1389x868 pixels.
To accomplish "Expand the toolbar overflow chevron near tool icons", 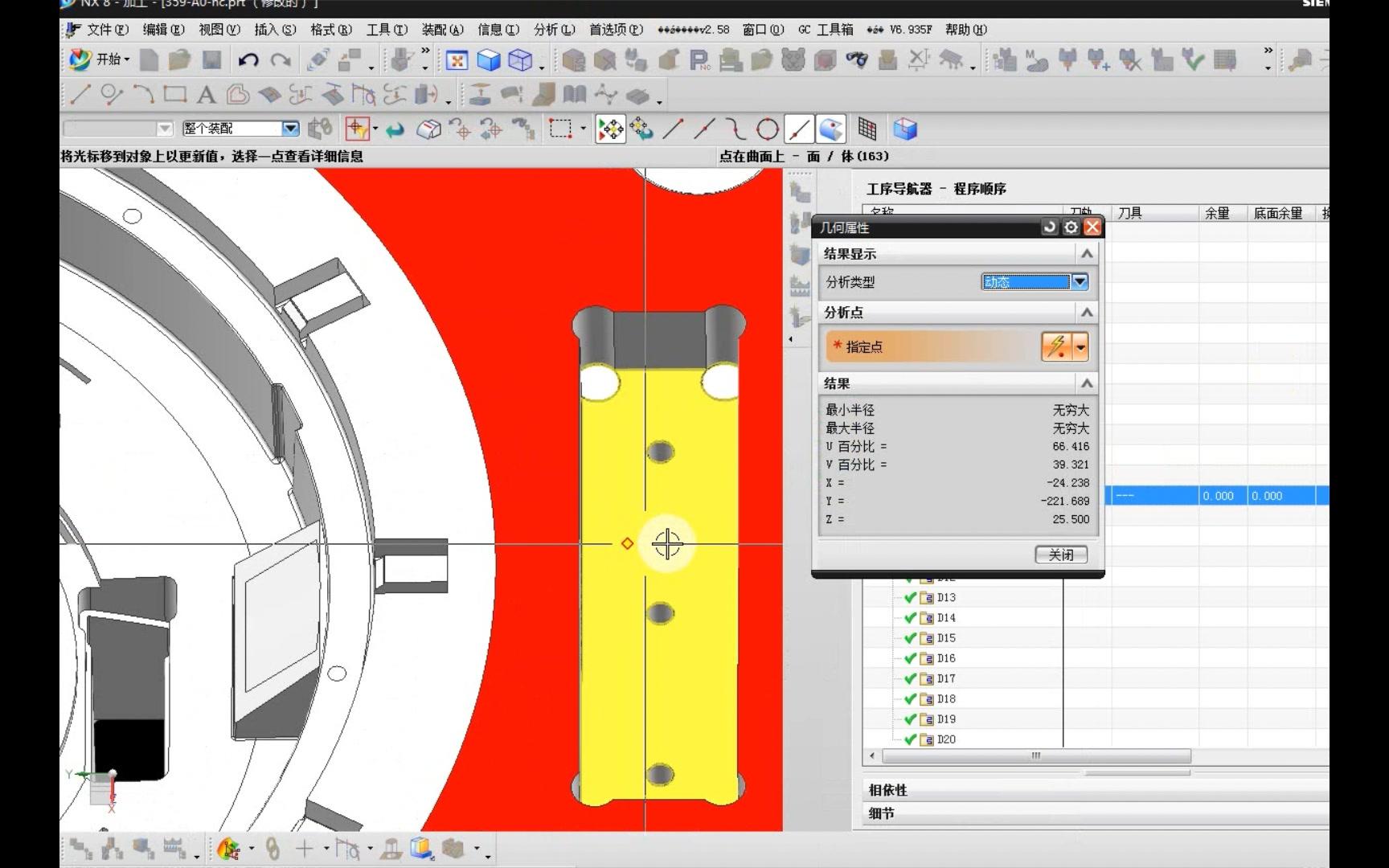I will [1268, 50].
